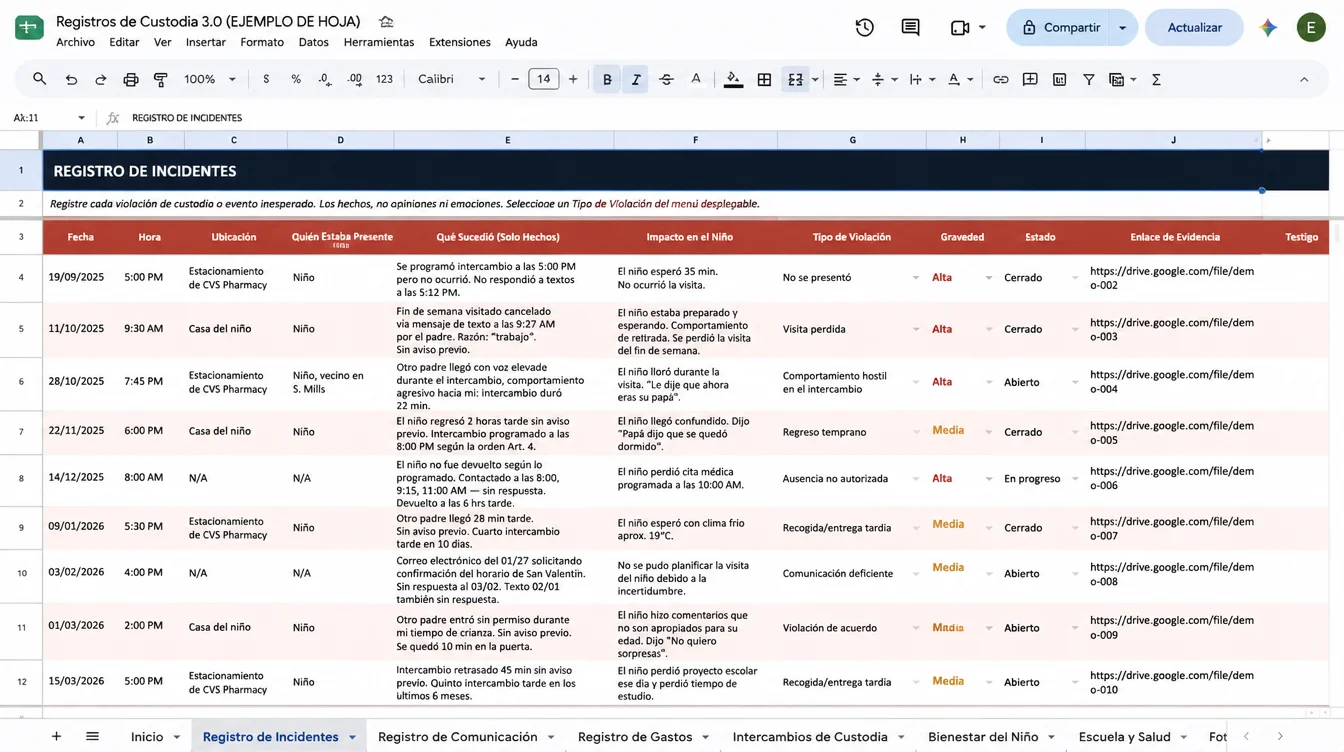Open the Editar menu
The height and width of the screenshot is (752, 1344).
(x=124, y=42)
